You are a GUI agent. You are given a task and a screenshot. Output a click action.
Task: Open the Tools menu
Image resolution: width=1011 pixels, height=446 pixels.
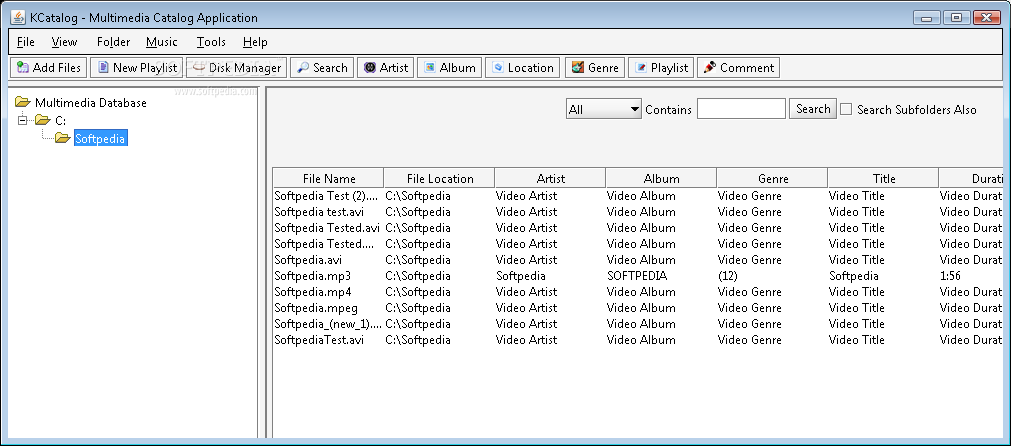tap(211, 42)
